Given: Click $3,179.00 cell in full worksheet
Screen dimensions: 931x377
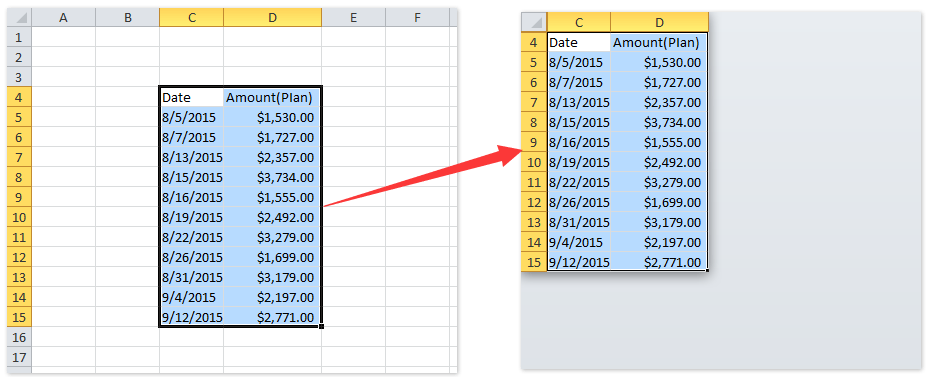Looking at the screenshot, I should 273,277.
